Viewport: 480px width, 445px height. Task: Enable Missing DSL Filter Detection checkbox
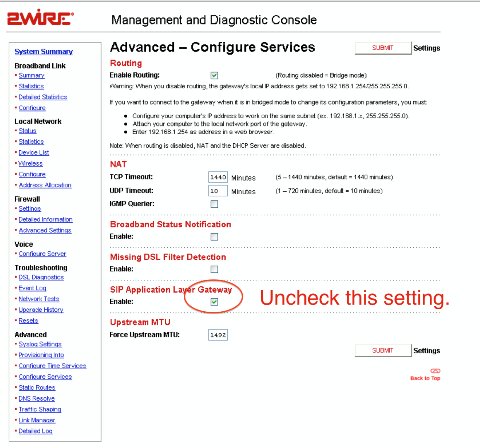214,269
